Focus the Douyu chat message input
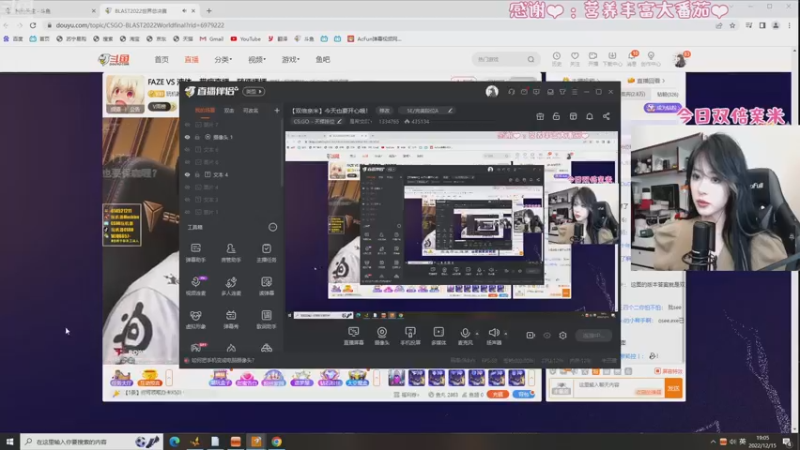Image resolution: width=800 pixels, height=450 pixels. click(619, 388)
